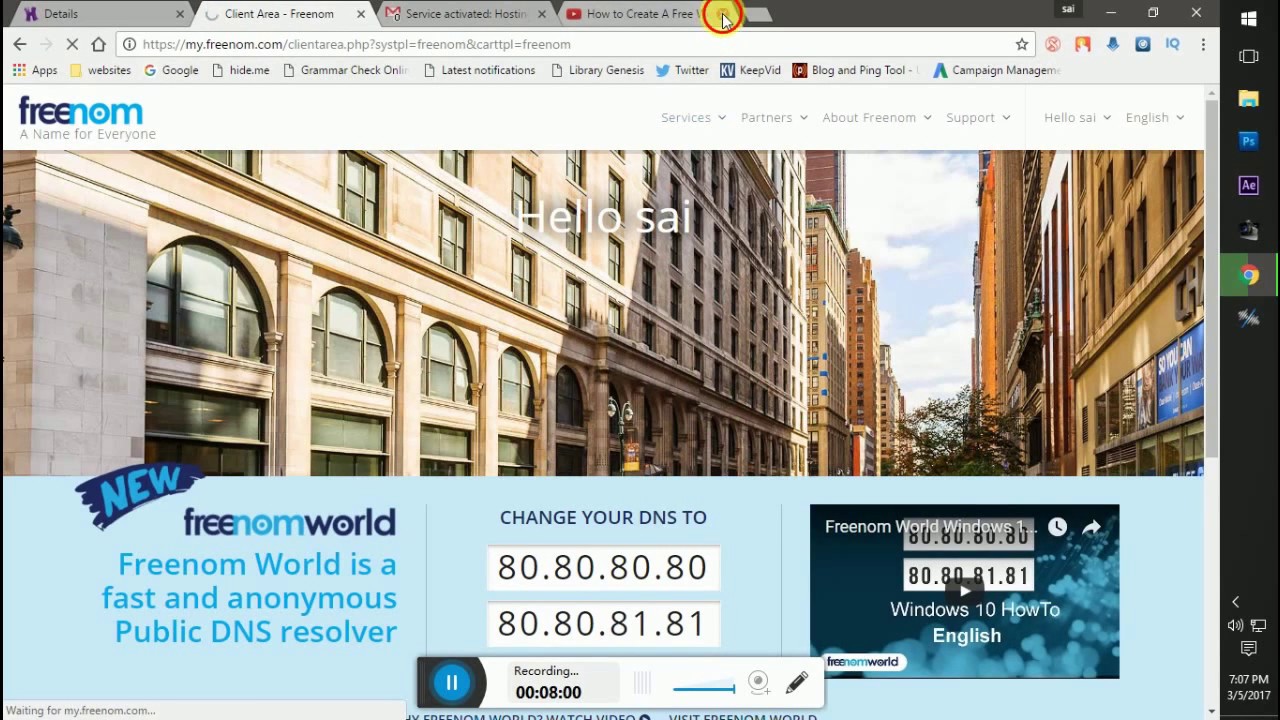Image resolution: width=1280 pixels, height=720 pixels.
Task: Open the waveform app on the taskbar
Action: click(1248, 318)
